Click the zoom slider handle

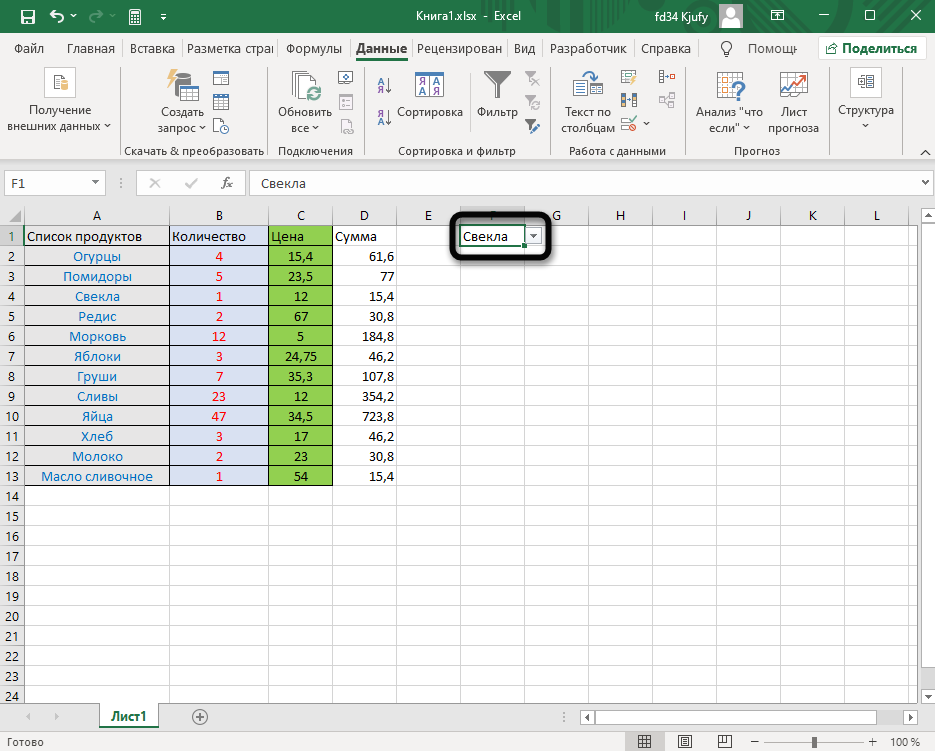point(813,742)
